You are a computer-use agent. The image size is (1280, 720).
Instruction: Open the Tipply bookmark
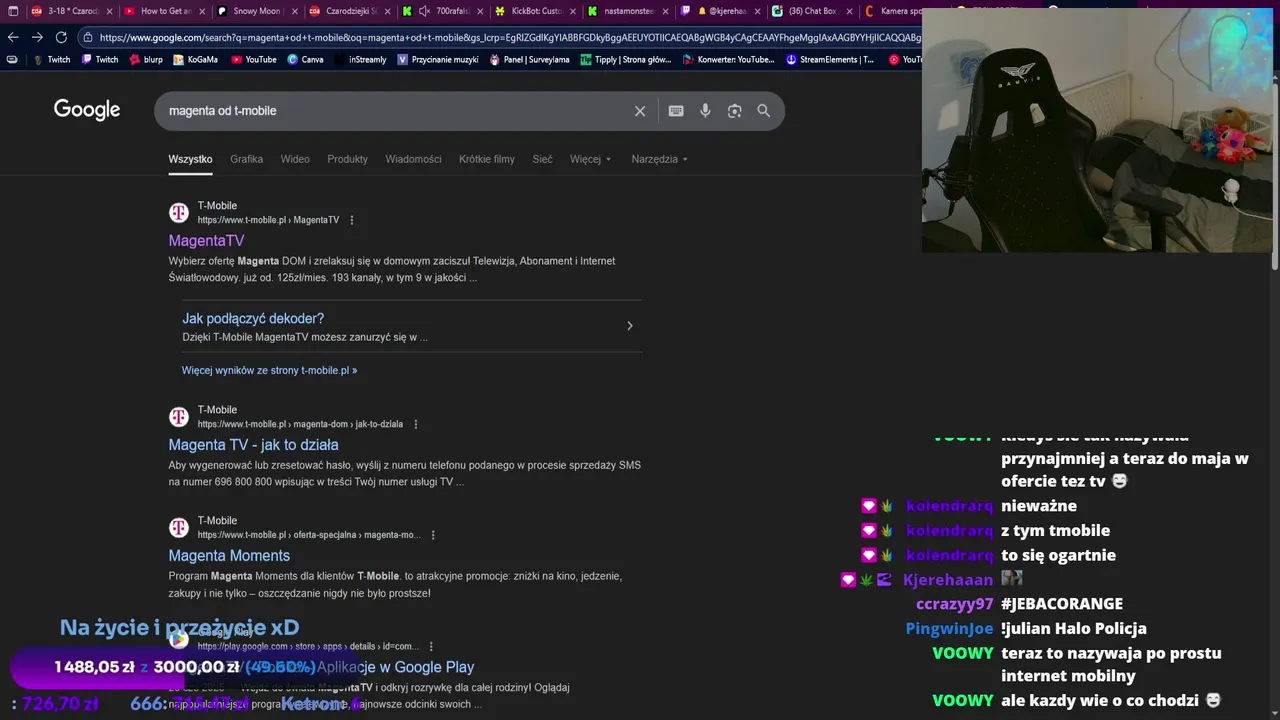[626, 59]
